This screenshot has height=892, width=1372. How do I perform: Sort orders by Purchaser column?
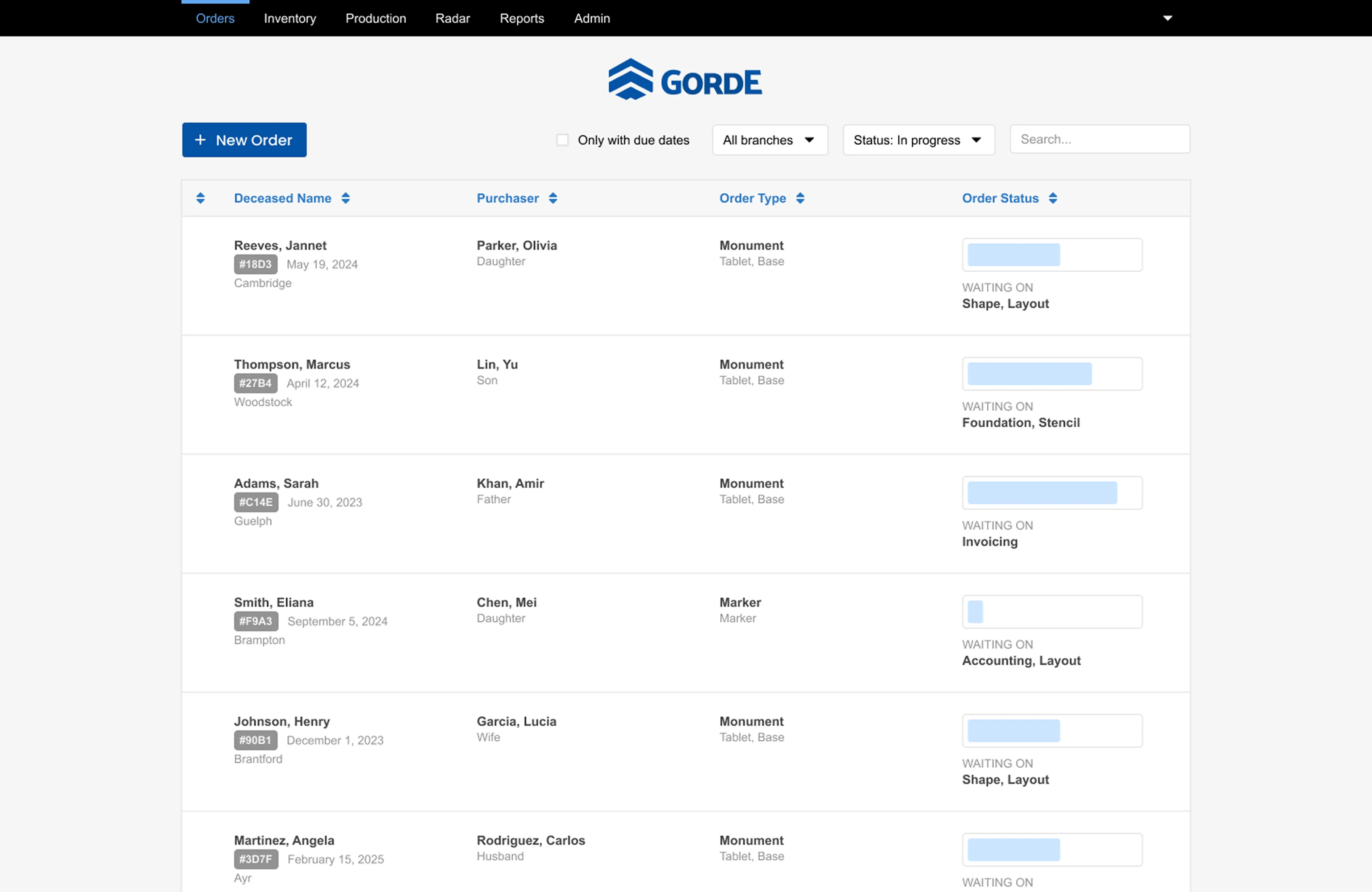(553, 198)
